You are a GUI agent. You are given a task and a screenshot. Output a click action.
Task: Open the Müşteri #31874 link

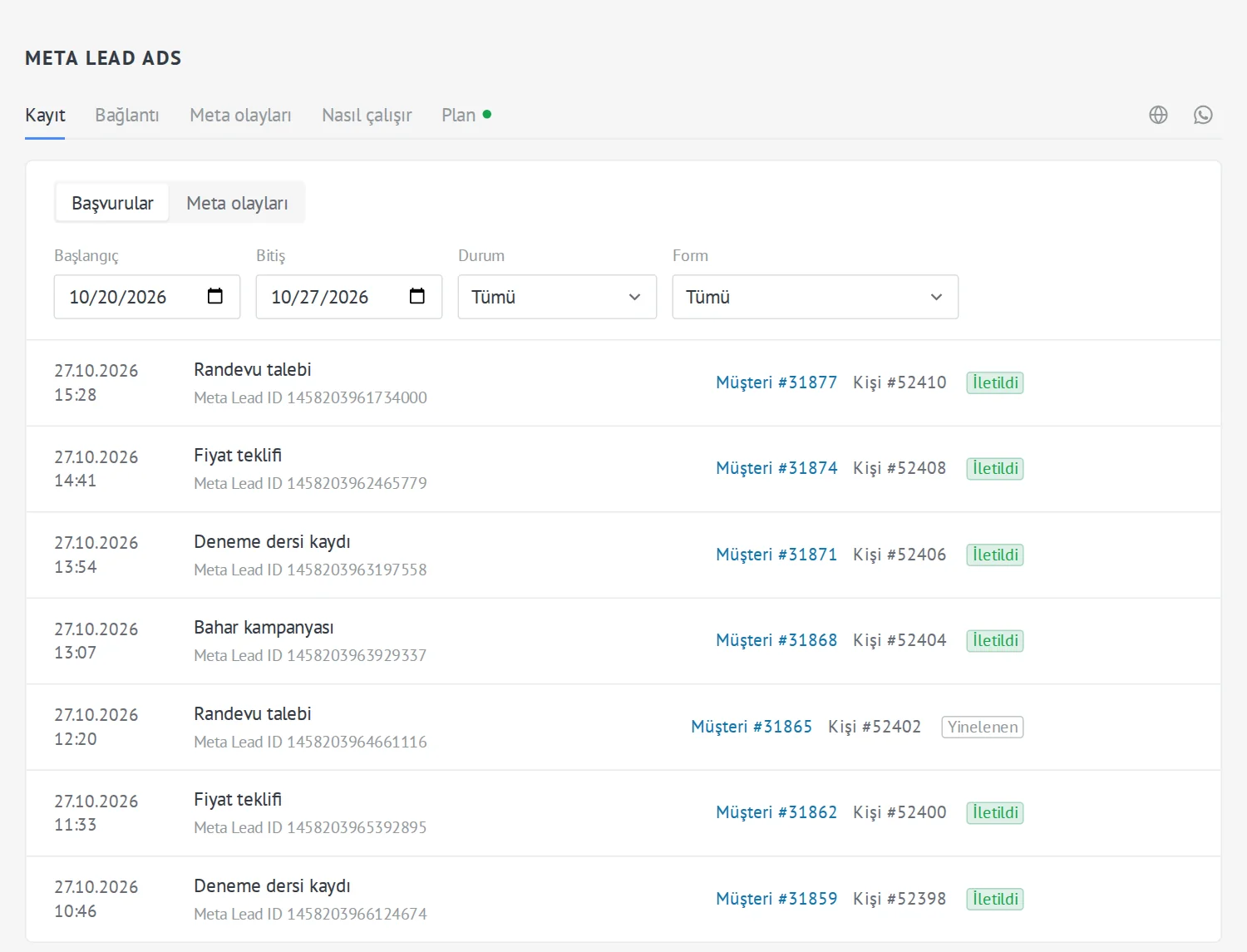coord(776,468)
